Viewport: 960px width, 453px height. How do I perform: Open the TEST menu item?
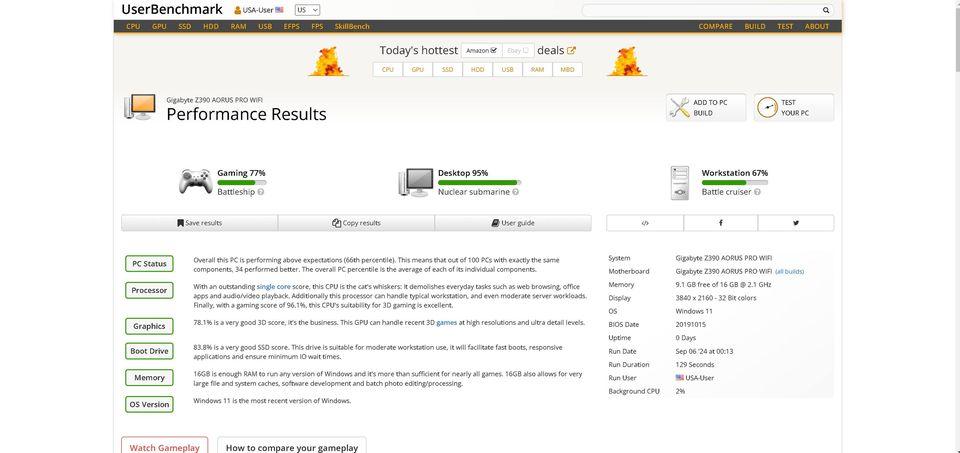pos(785,26)
